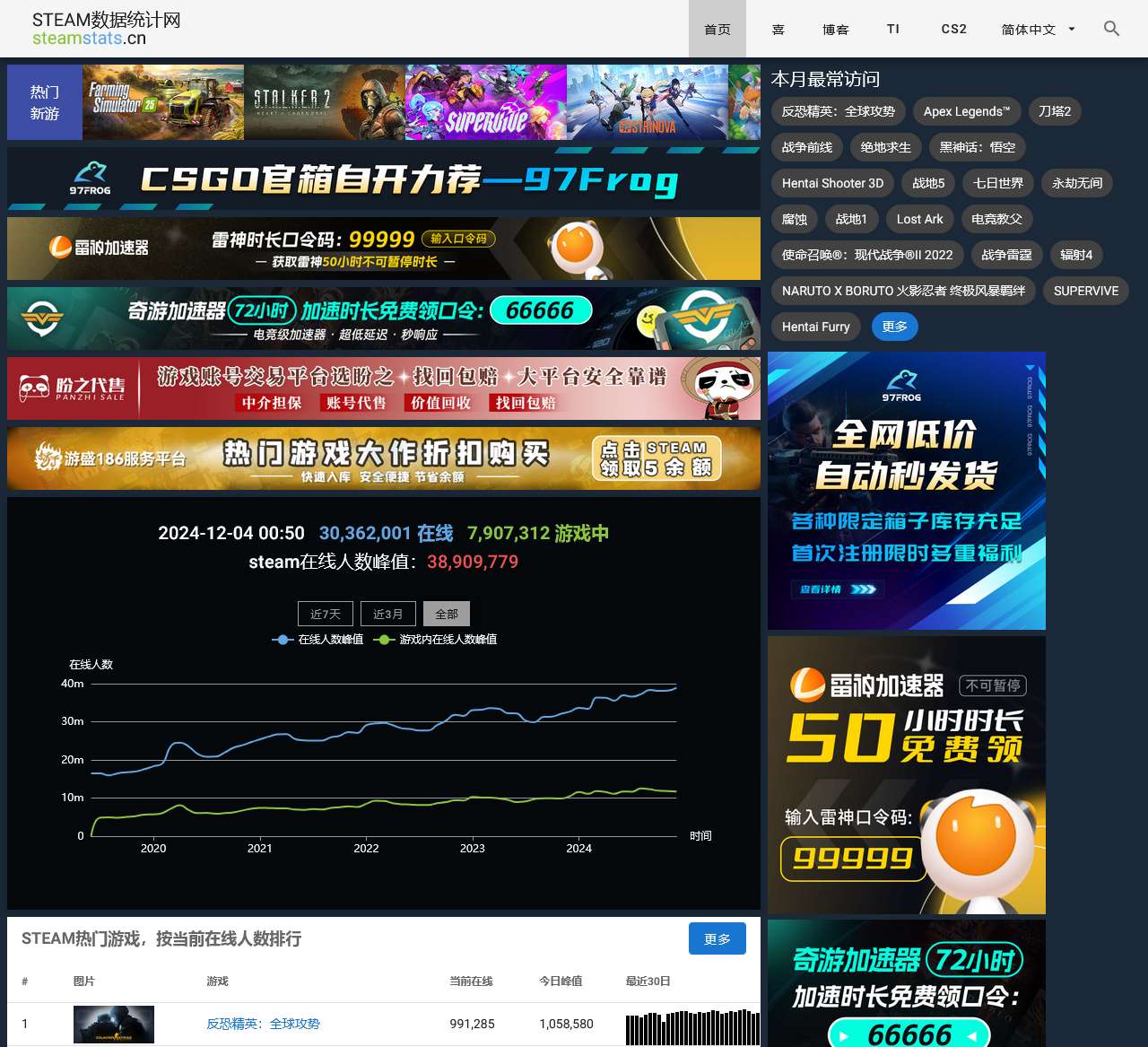Open the 97FROG sidebar advertisement
The image size is (1148, 1047).
[x=907, y=491]
